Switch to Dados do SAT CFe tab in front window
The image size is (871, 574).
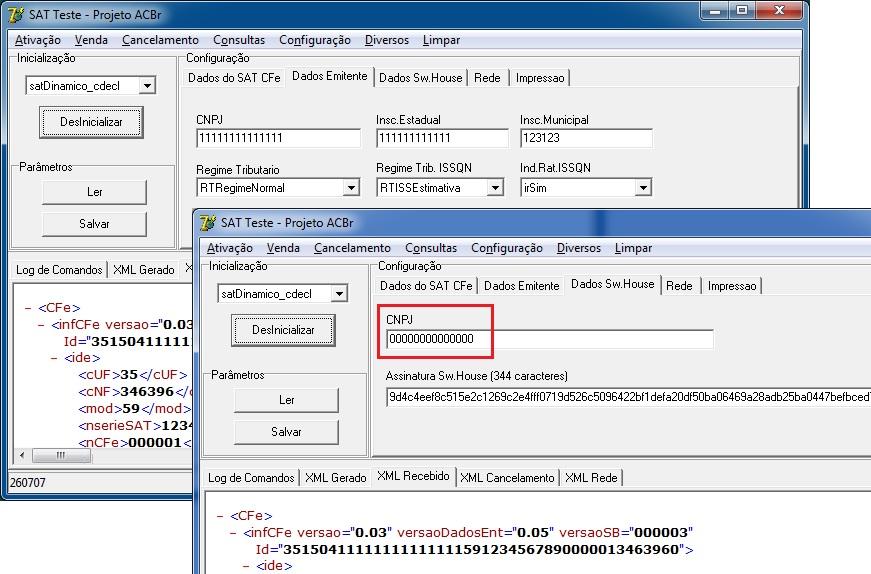tap(426, 286)
